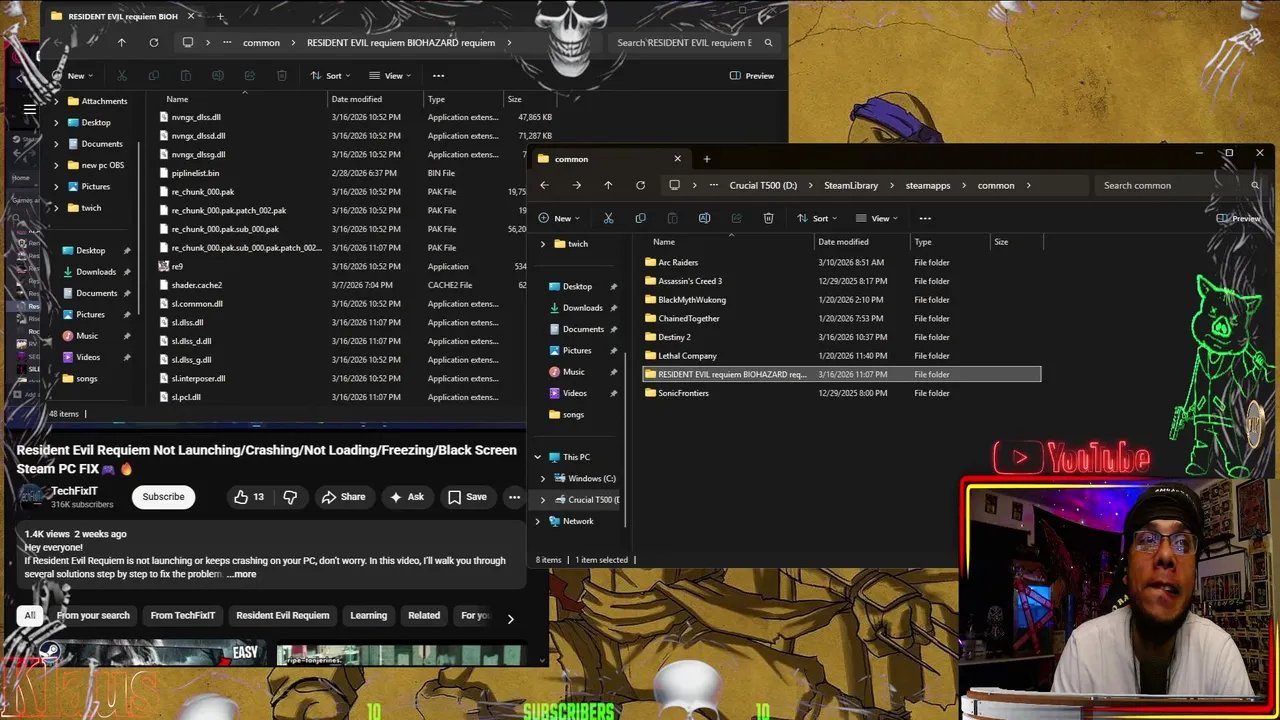Viewport: 1280px width, 720px height.
Task: Go up one folder in common window
Action: click(x=608, y=185)
